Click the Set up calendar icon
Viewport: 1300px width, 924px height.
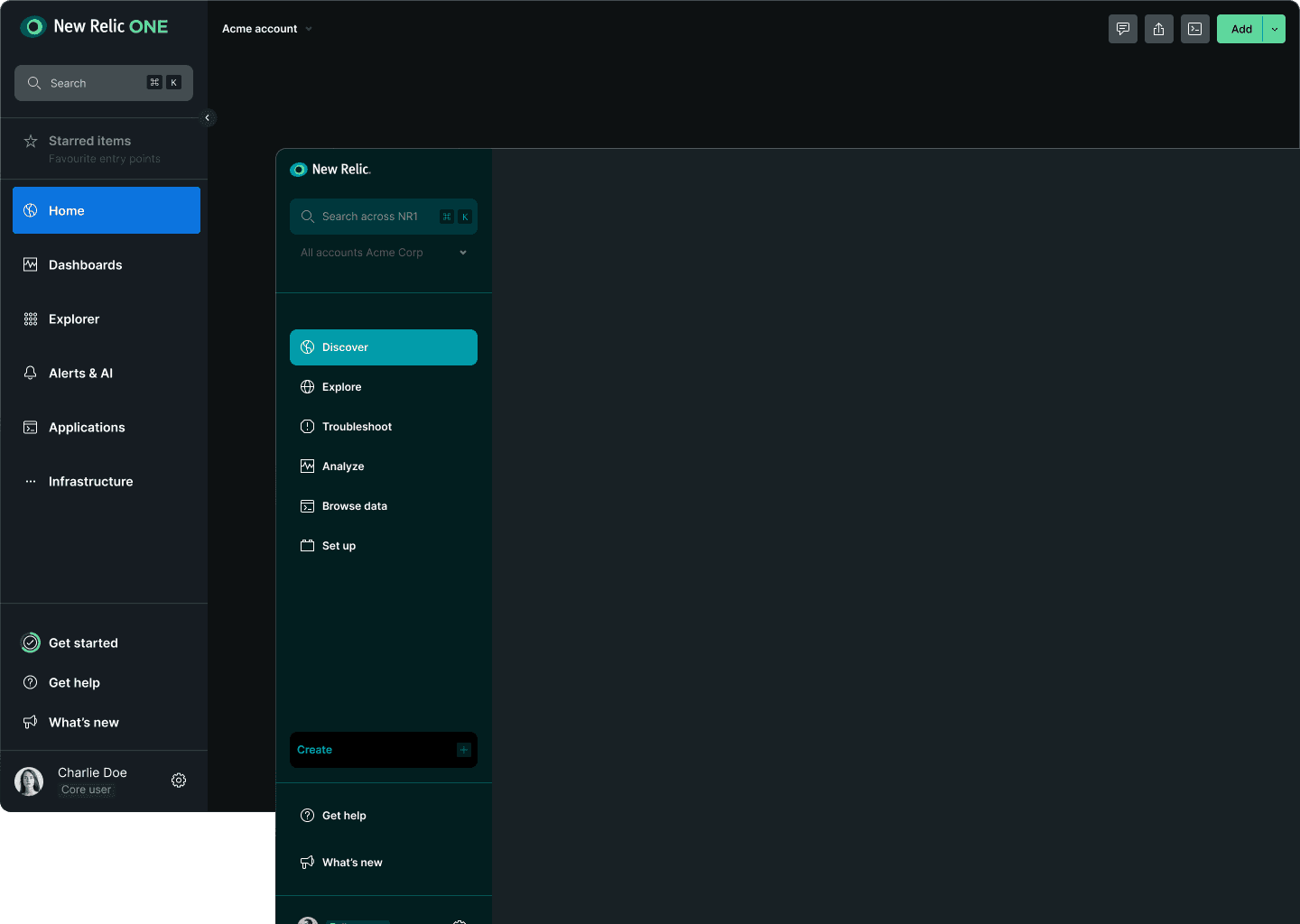[x=307, y=546]
